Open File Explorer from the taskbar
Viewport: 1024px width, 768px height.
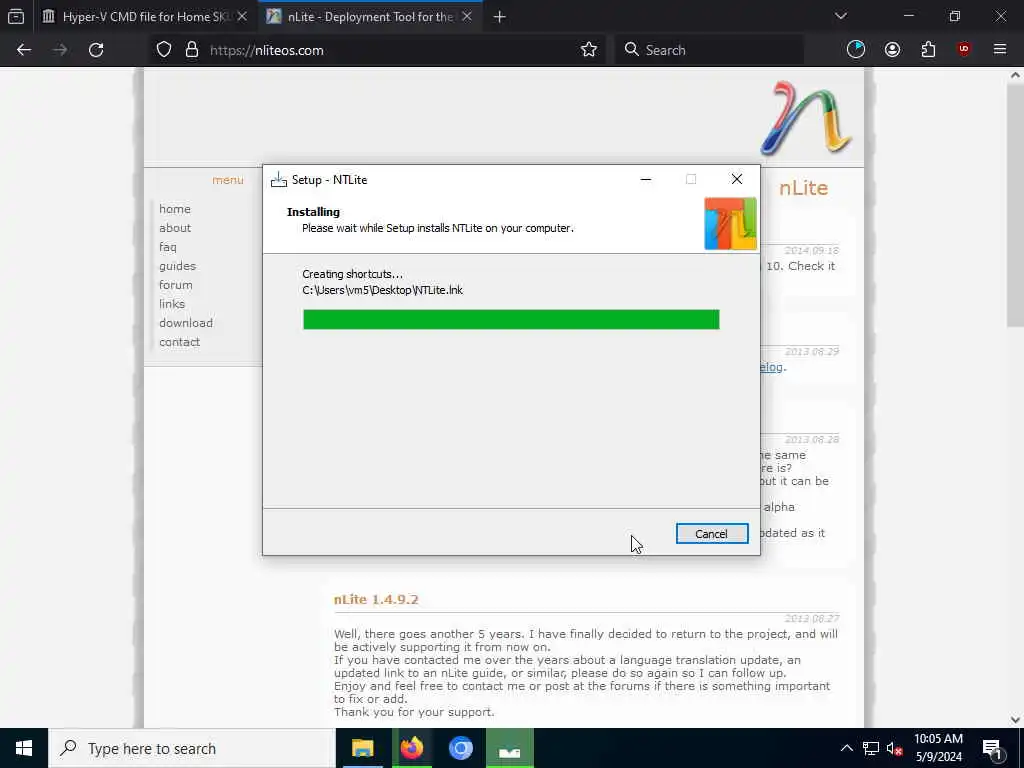362,748
